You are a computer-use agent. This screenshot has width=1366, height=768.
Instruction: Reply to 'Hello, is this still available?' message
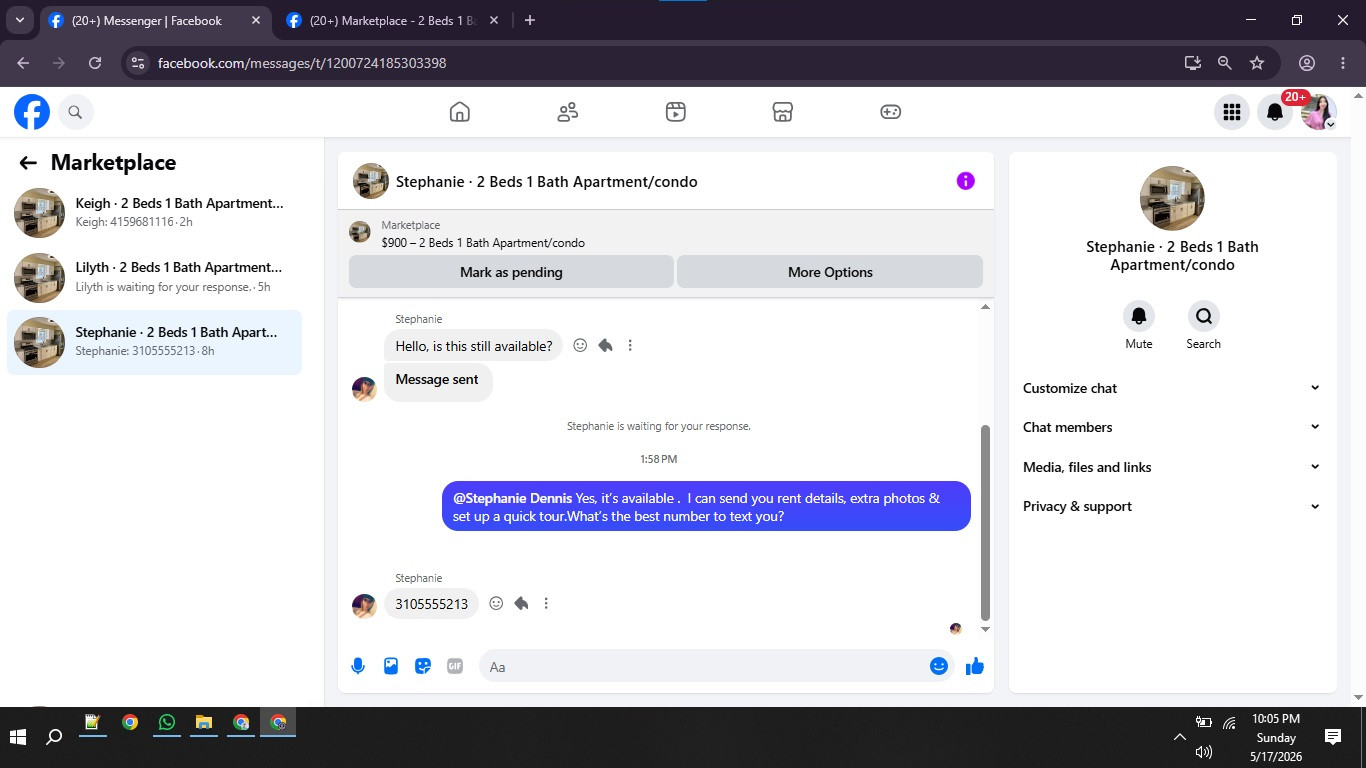[605, 345]
